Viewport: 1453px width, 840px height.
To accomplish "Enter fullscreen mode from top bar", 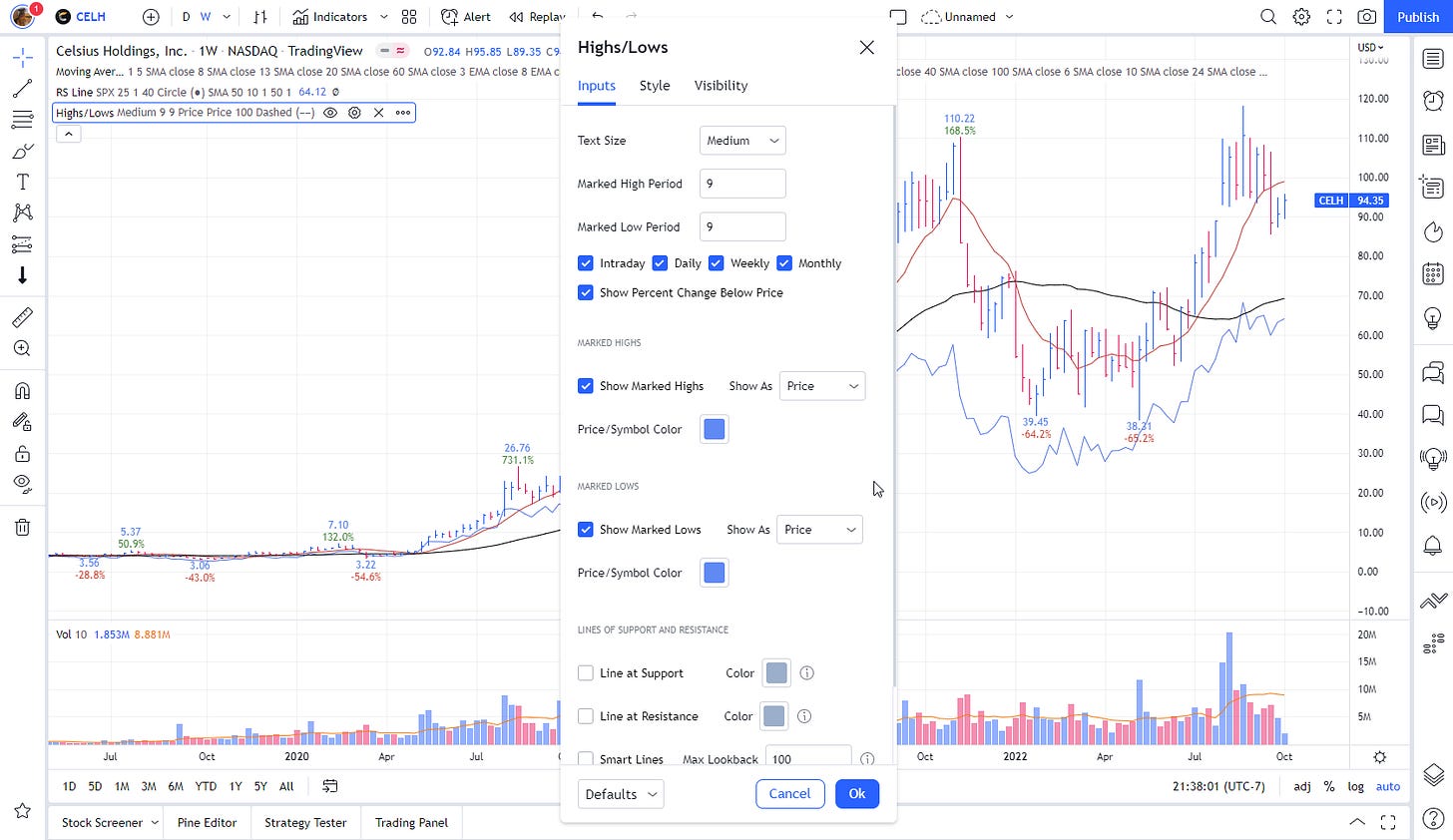I will click(1334, 17).
